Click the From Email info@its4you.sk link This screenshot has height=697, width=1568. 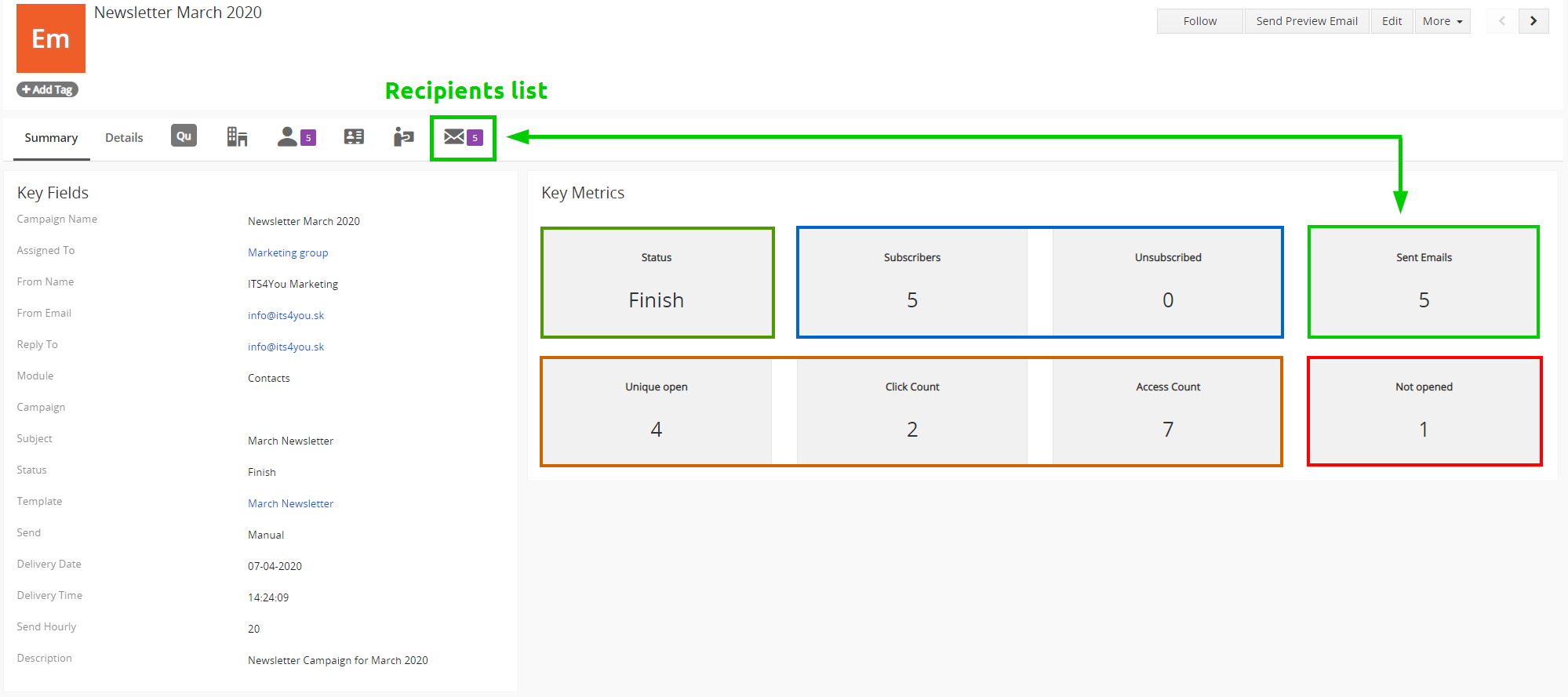tap(286, 315)
